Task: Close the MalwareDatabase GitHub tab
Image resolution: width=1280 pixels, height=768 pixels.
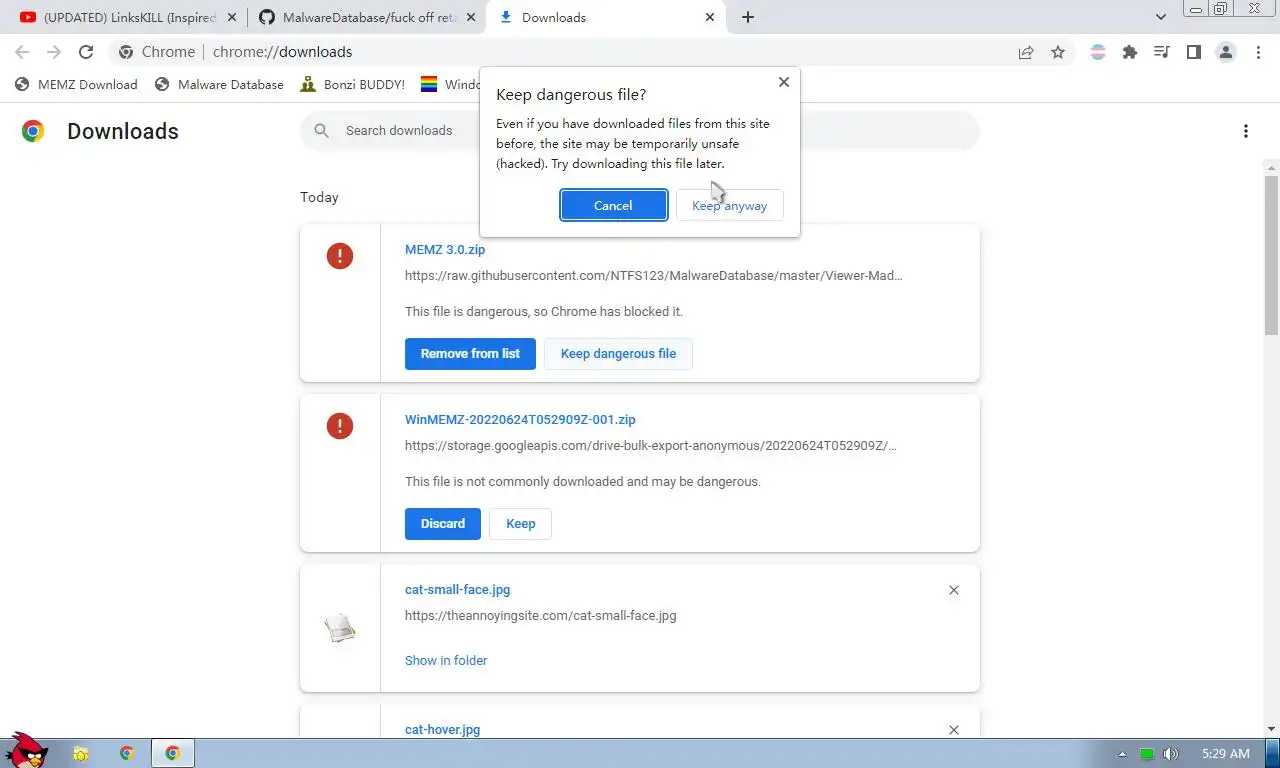Action: [471, 17]
